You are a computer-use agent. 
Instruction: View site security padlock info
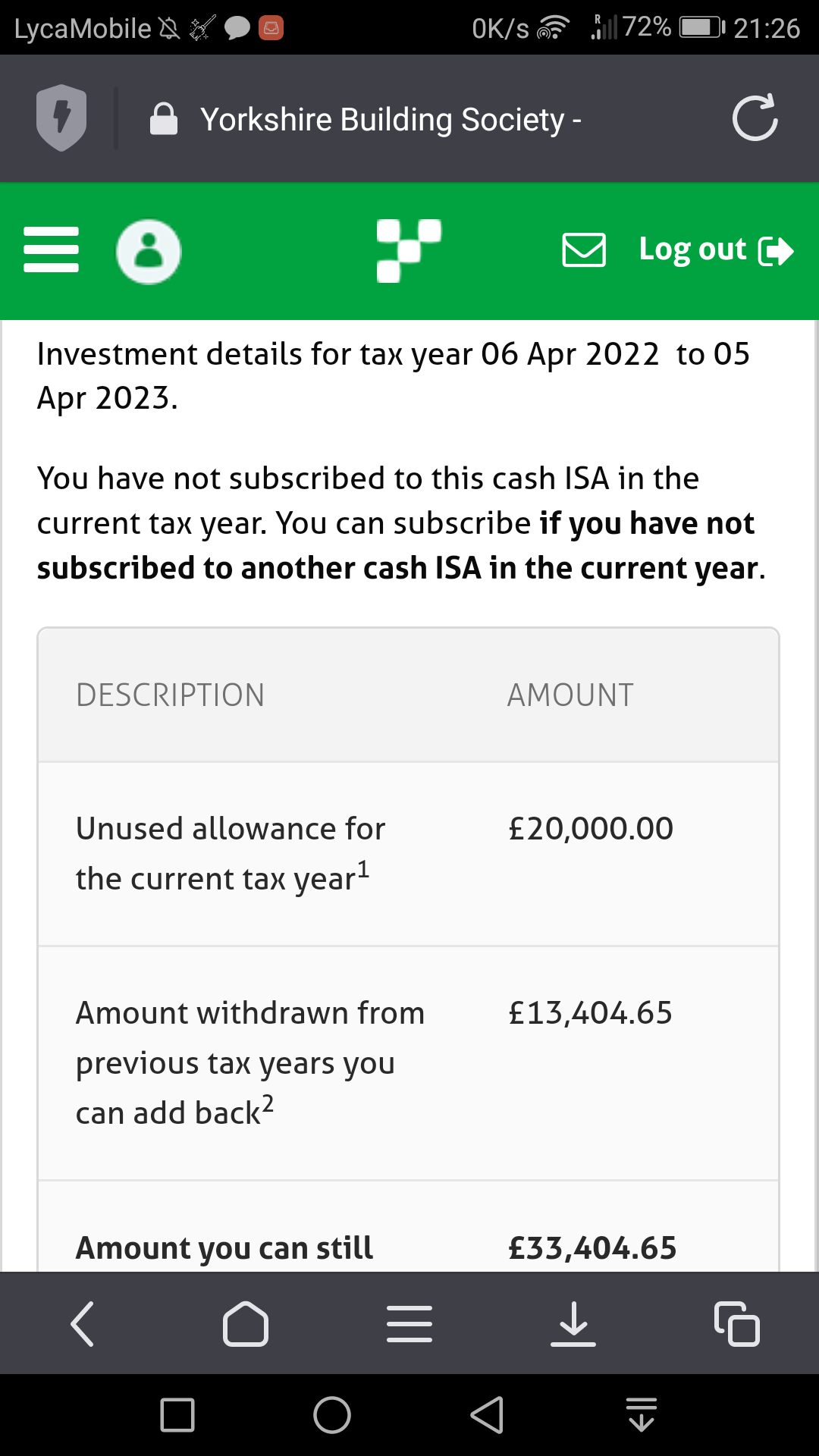(164, 119)
